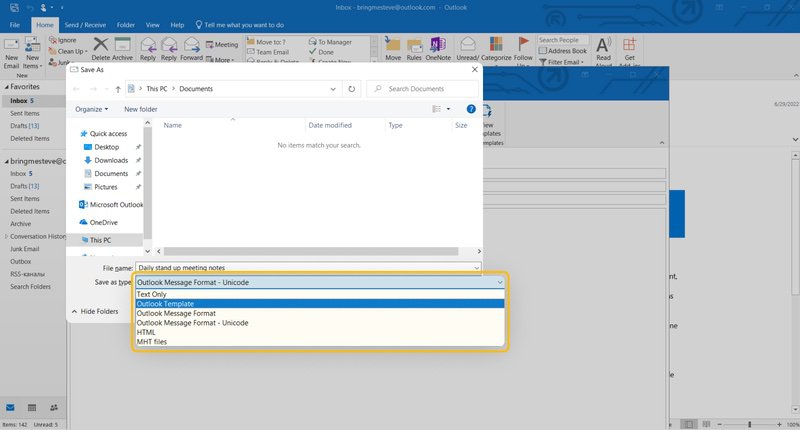Click the horizontal scrollbar in file list
The height and width of the screenshot is (430, 800).
click(x=311, y=251)
